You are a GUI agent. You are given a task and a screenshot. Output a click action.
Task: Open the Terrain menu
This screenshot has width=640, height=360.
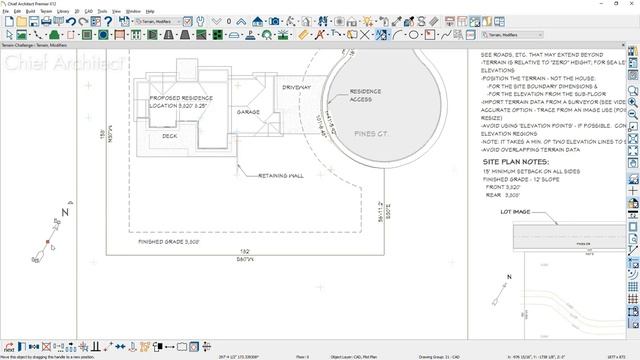click(46, 11)
